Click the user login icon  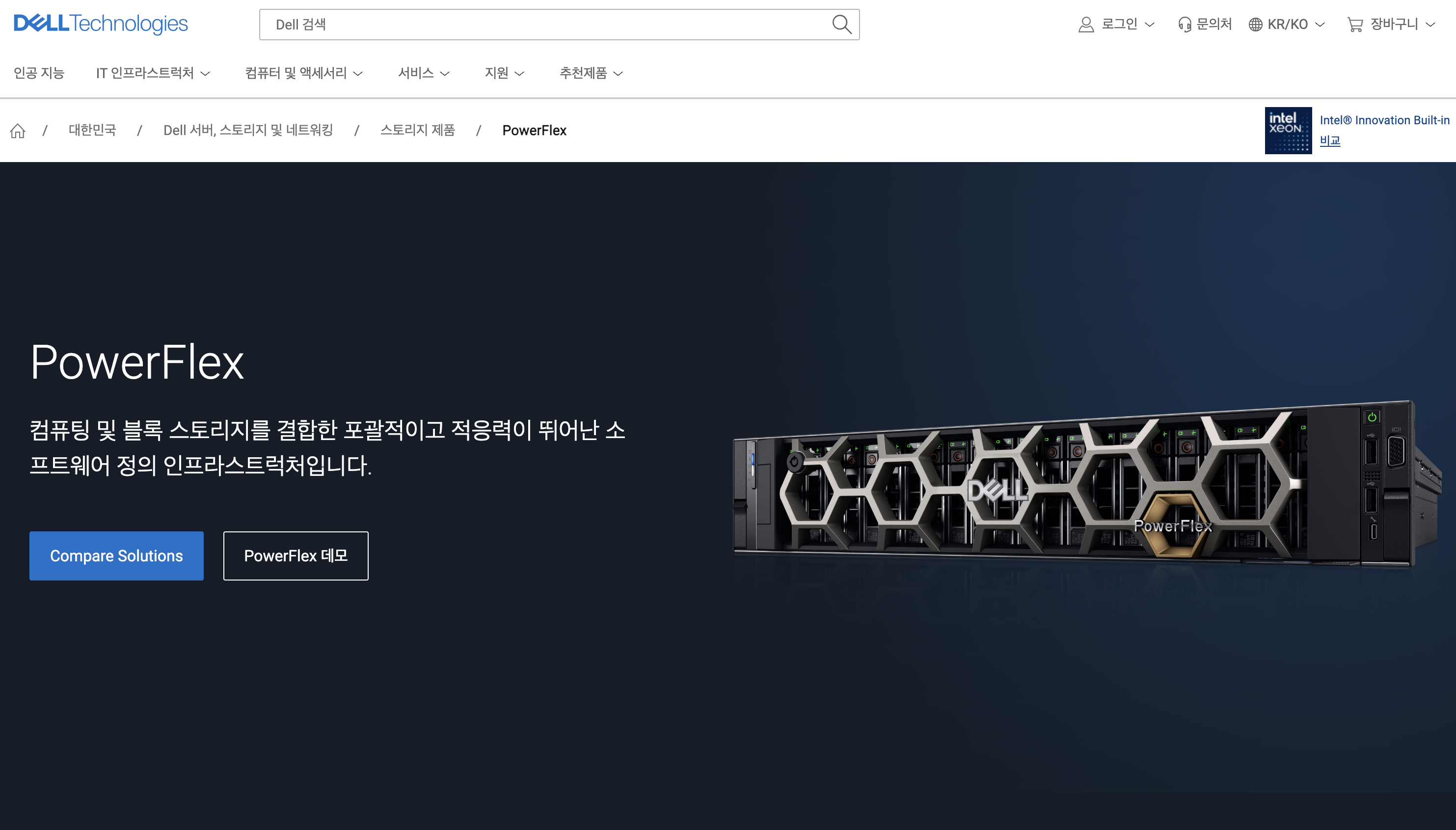(x=1086, y=25)
